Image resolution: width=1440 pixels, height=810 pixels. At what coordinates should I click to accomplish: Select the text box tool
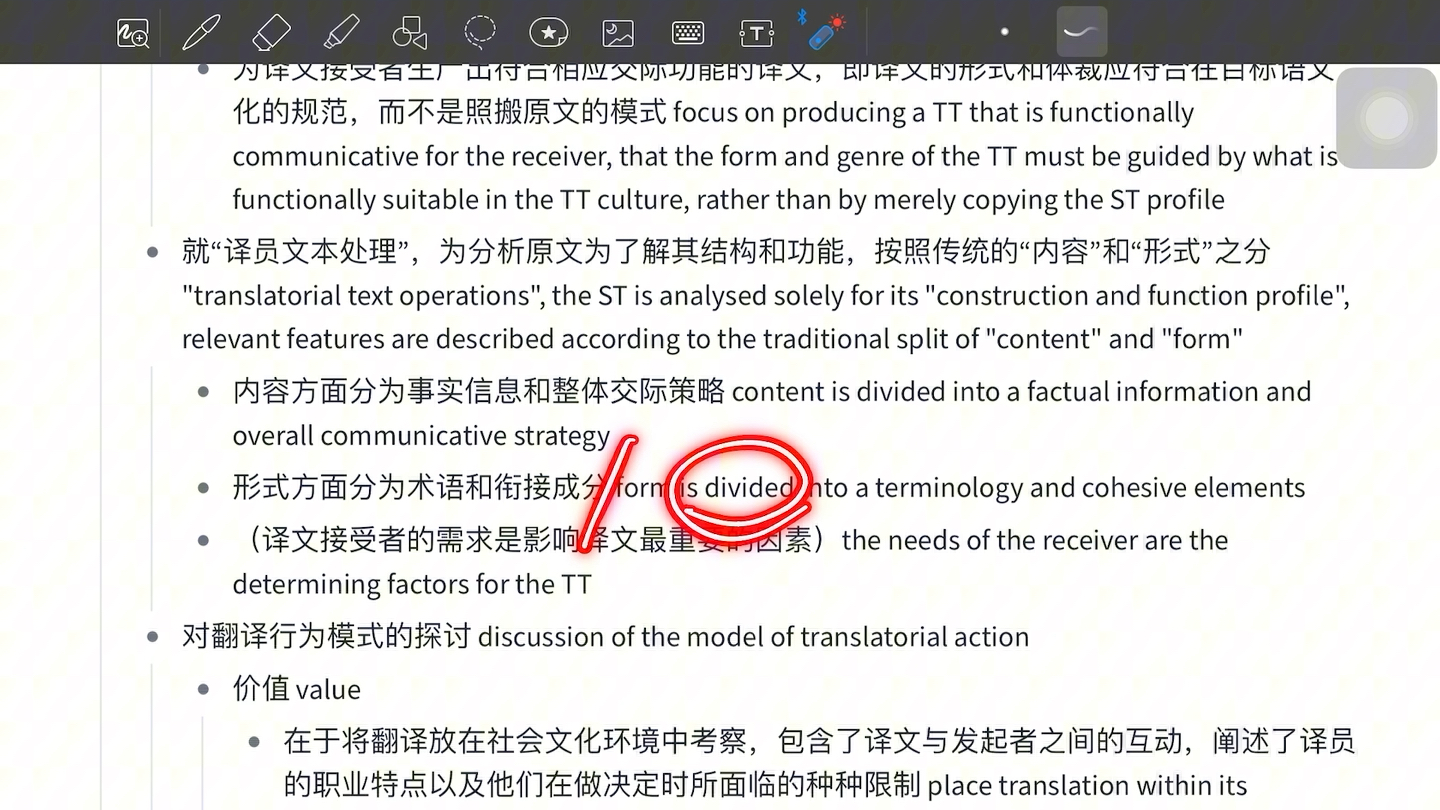[x=757, y=33]
